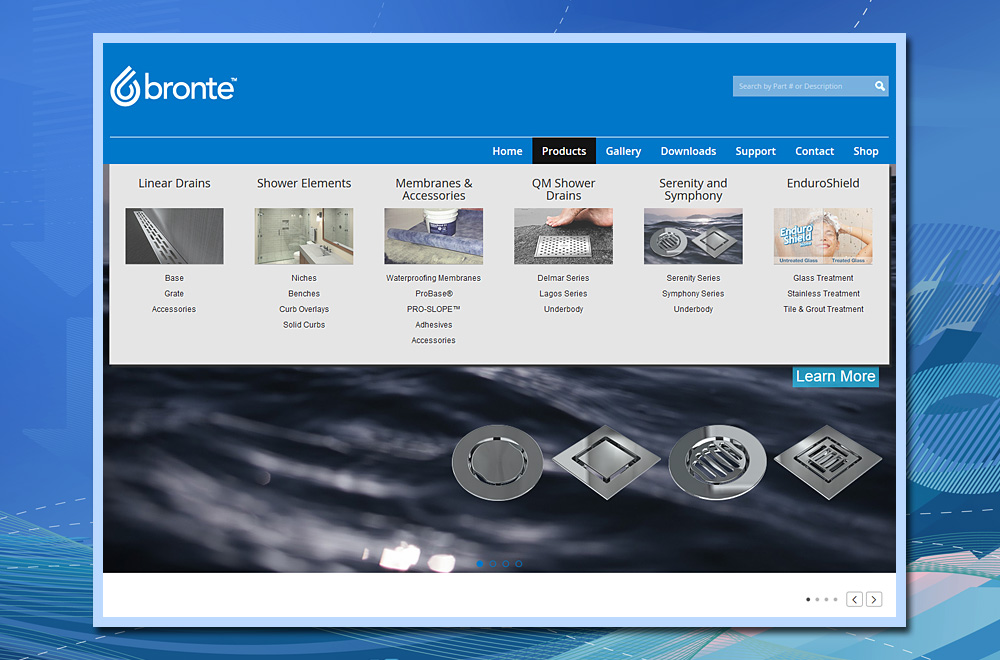This screenshot has height=660, width=1000.
Task: Go to the Home menu item
Action: pyautogui.click(x=507, y=151)
